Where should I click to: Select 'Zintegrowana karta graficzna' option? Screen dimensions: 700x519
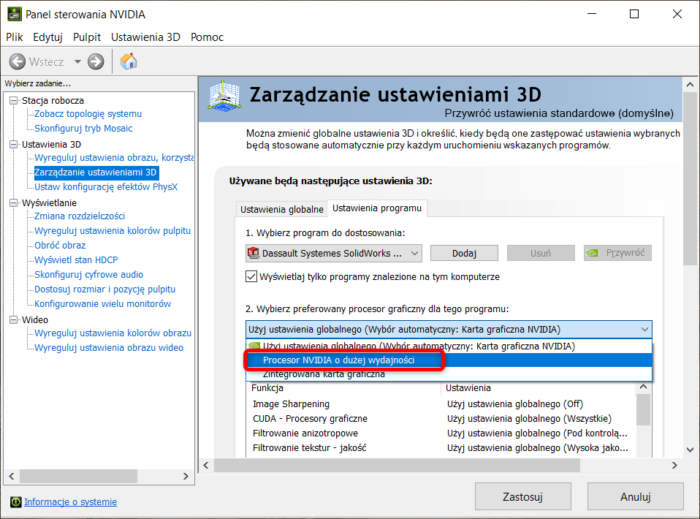pyautogui.click(x=449, y=374)
